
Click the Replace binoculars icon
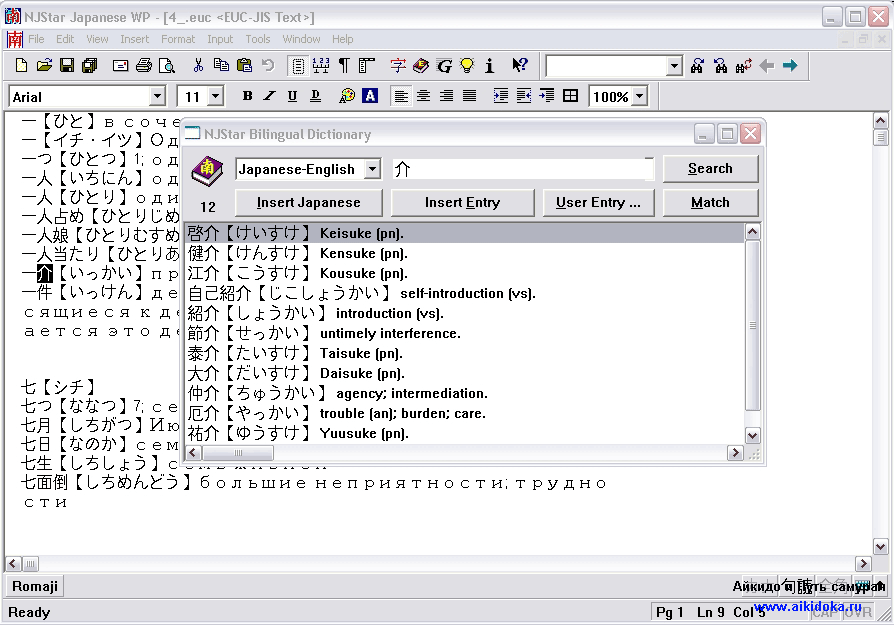click(x=743, y=66)
